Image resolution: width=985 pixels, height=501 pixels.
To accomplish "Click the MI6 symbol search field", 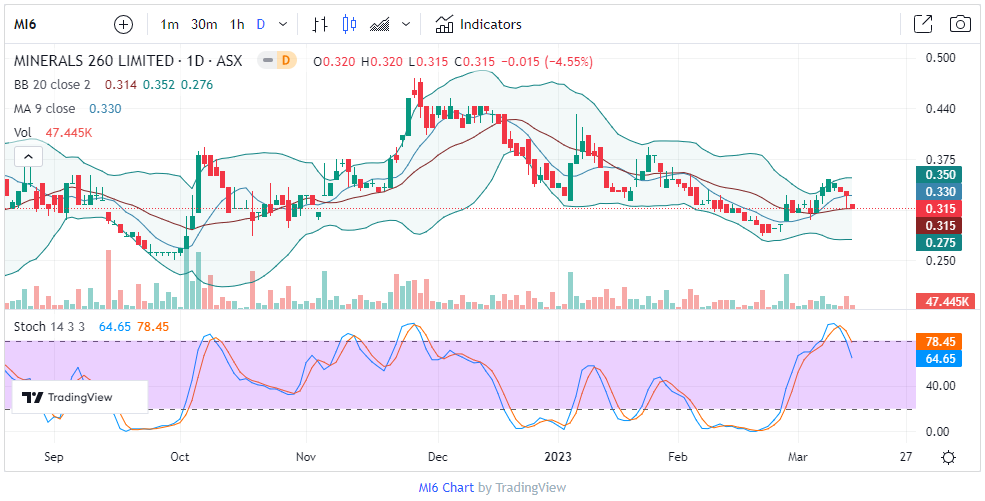I will tap(40, 24).
